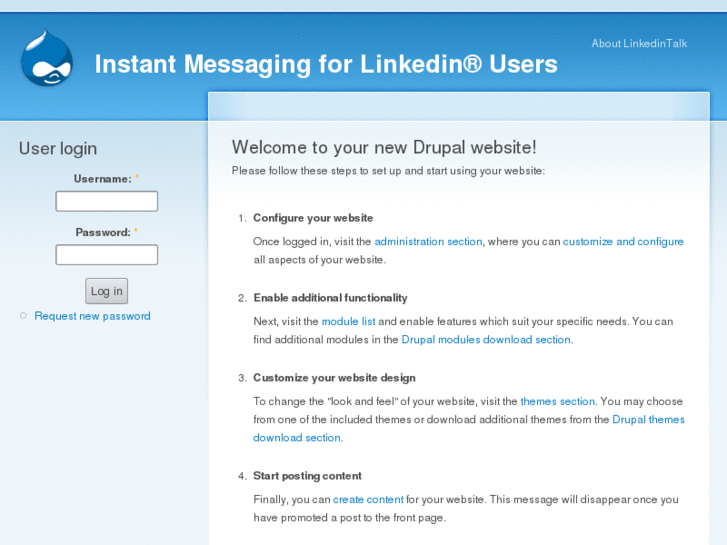Click the Enable additional functionality step title

pyautogui.click(x=330, y=298)
